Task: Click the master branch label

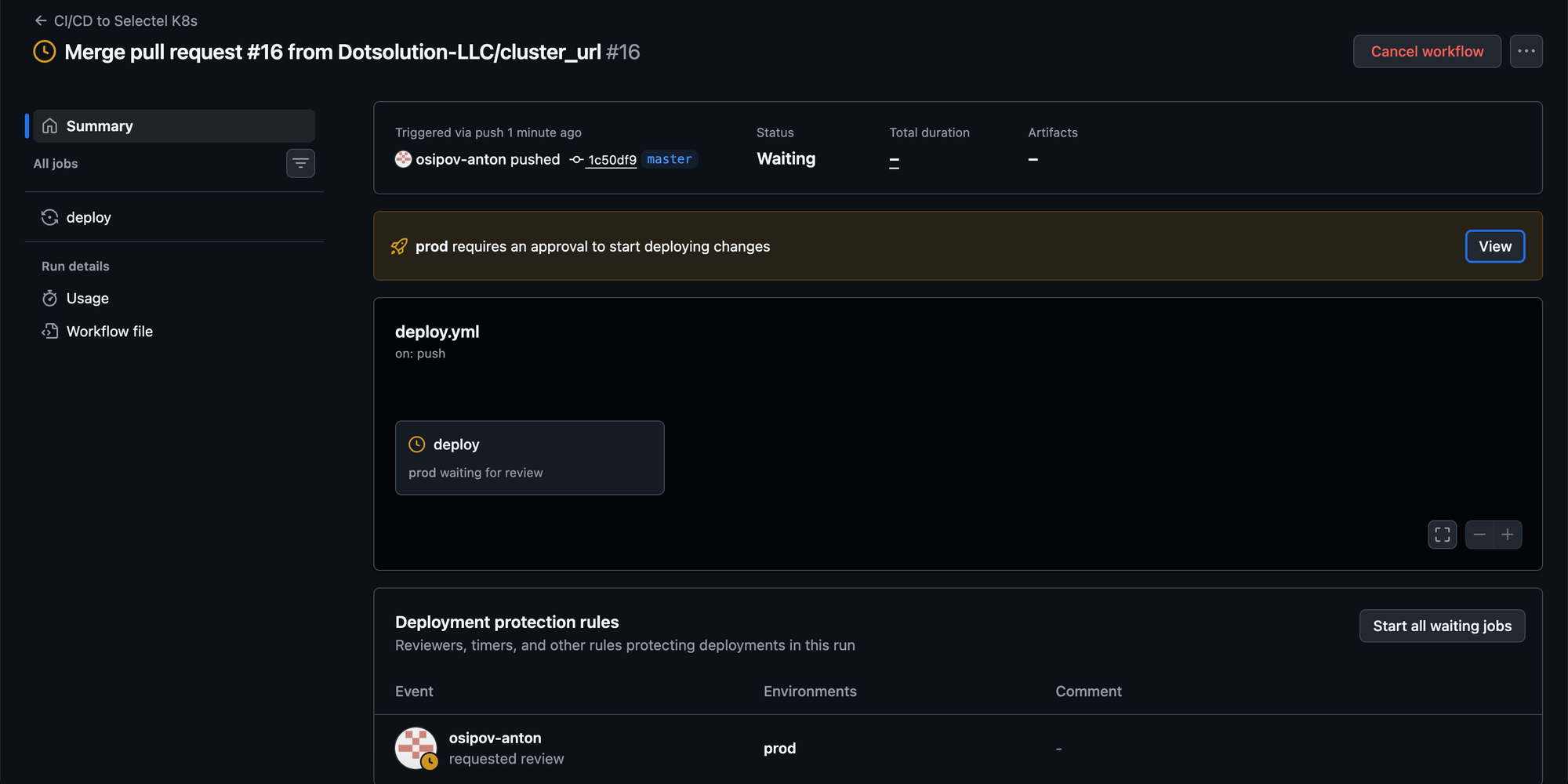Action: click(669, 159)
